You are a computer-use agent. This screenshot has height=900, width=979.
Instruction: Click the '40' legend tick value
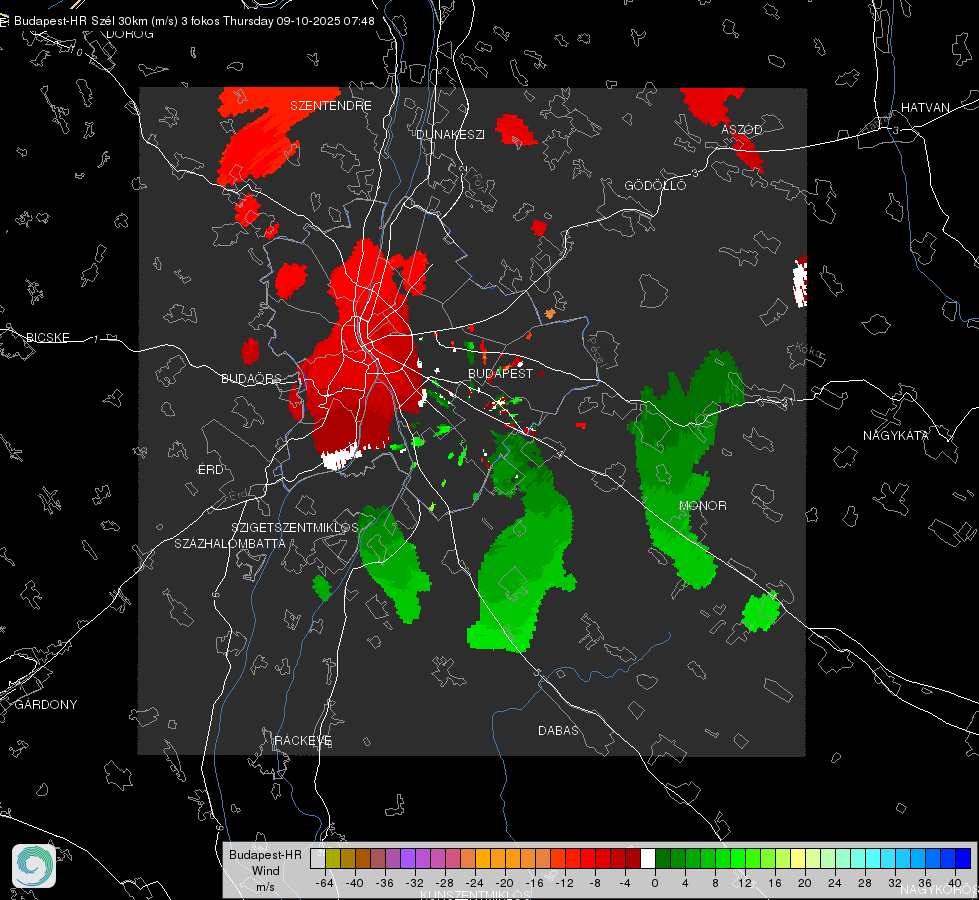(x=954, y=883)
